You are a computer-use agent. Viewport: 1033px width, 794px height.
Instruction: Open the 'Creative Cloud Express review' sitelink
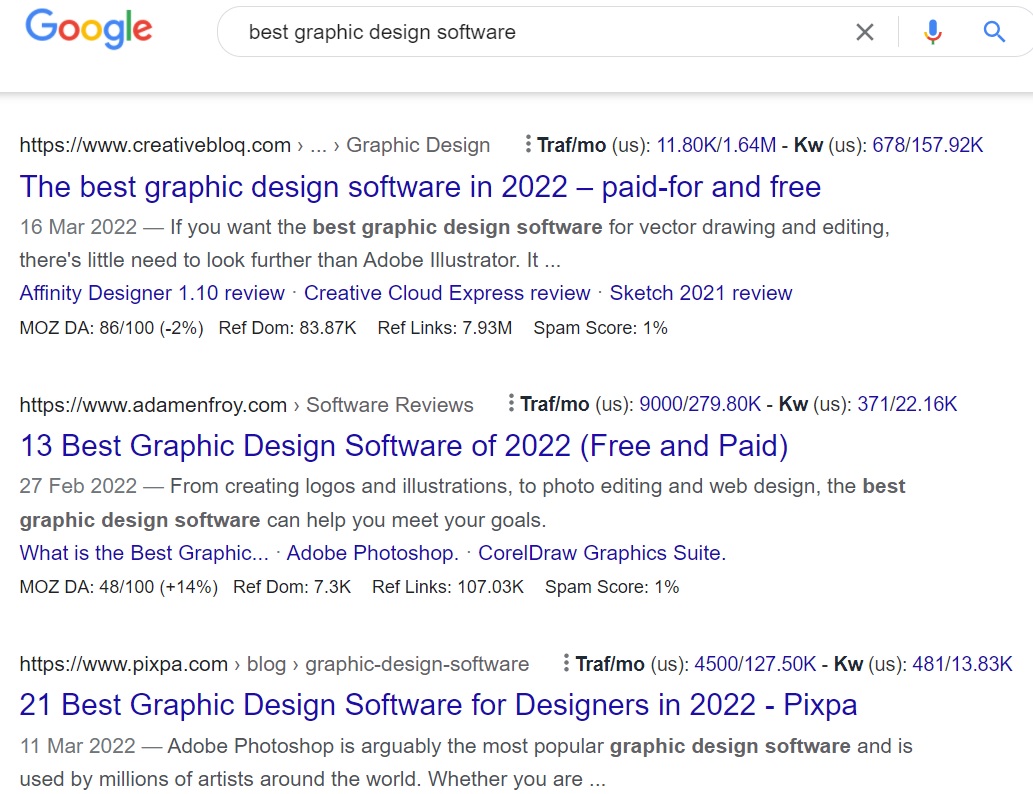pos(447,293)
